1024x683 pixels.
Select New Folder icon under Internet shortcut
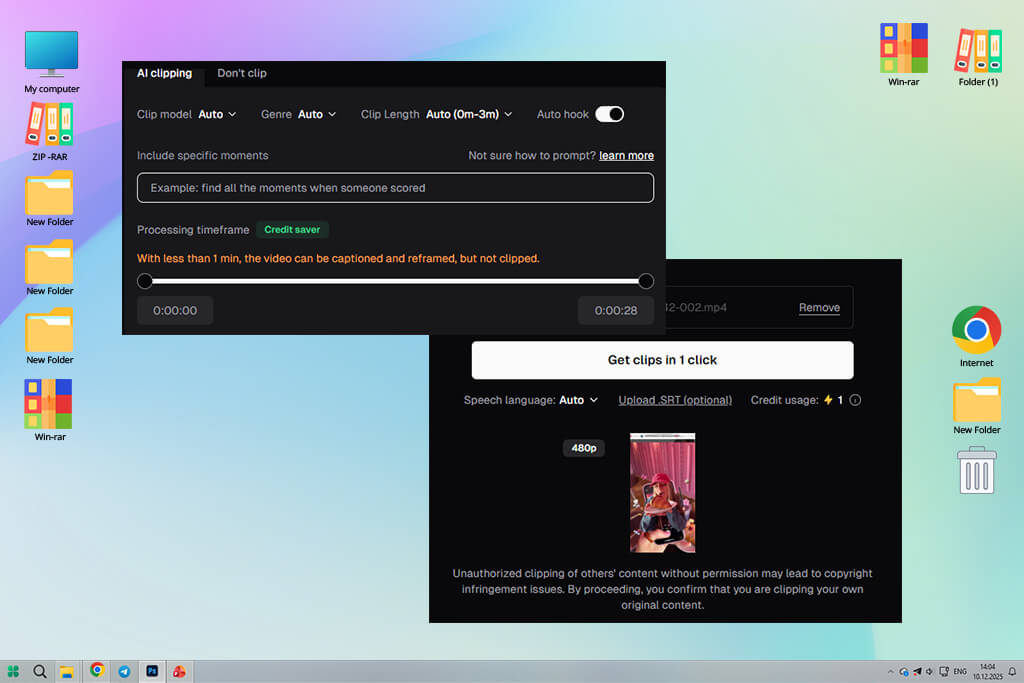(977, 406)
